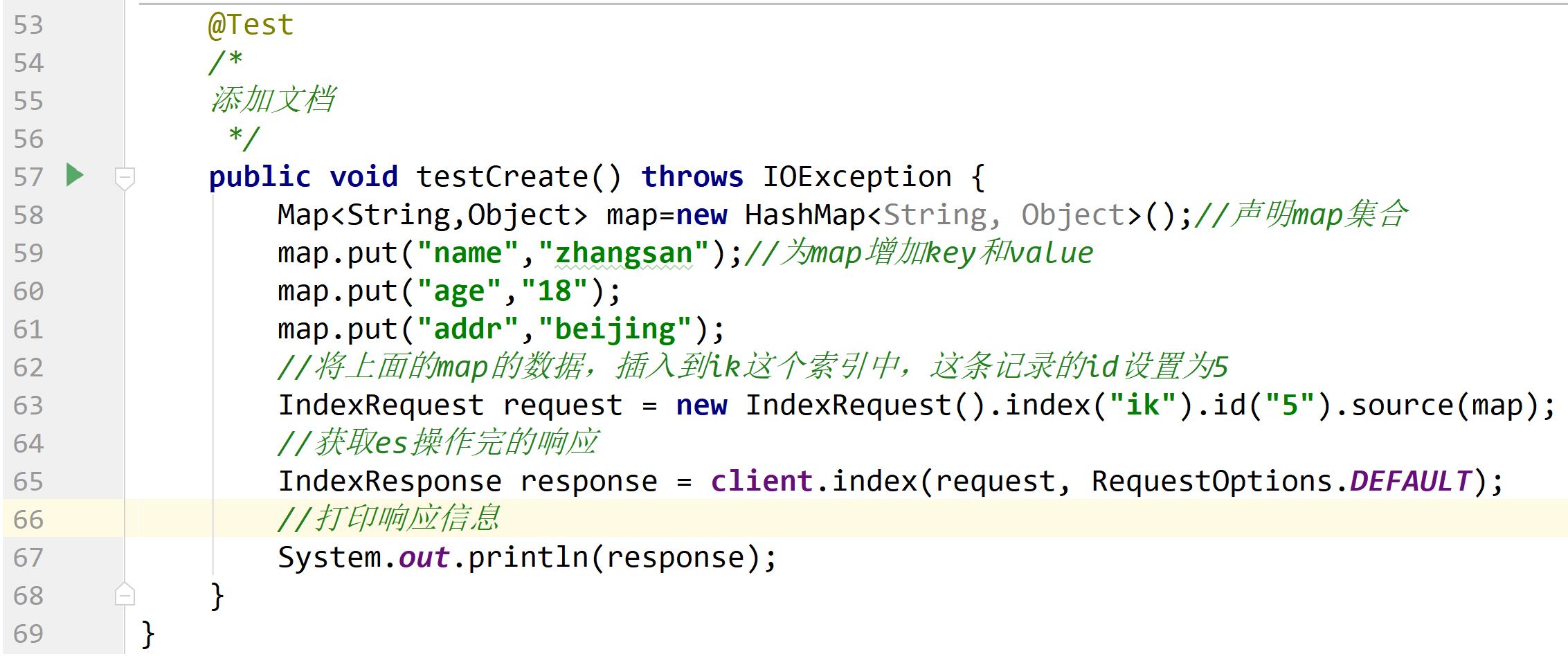
Task: Click line number 61 in gutter
Action: [28, 330]
